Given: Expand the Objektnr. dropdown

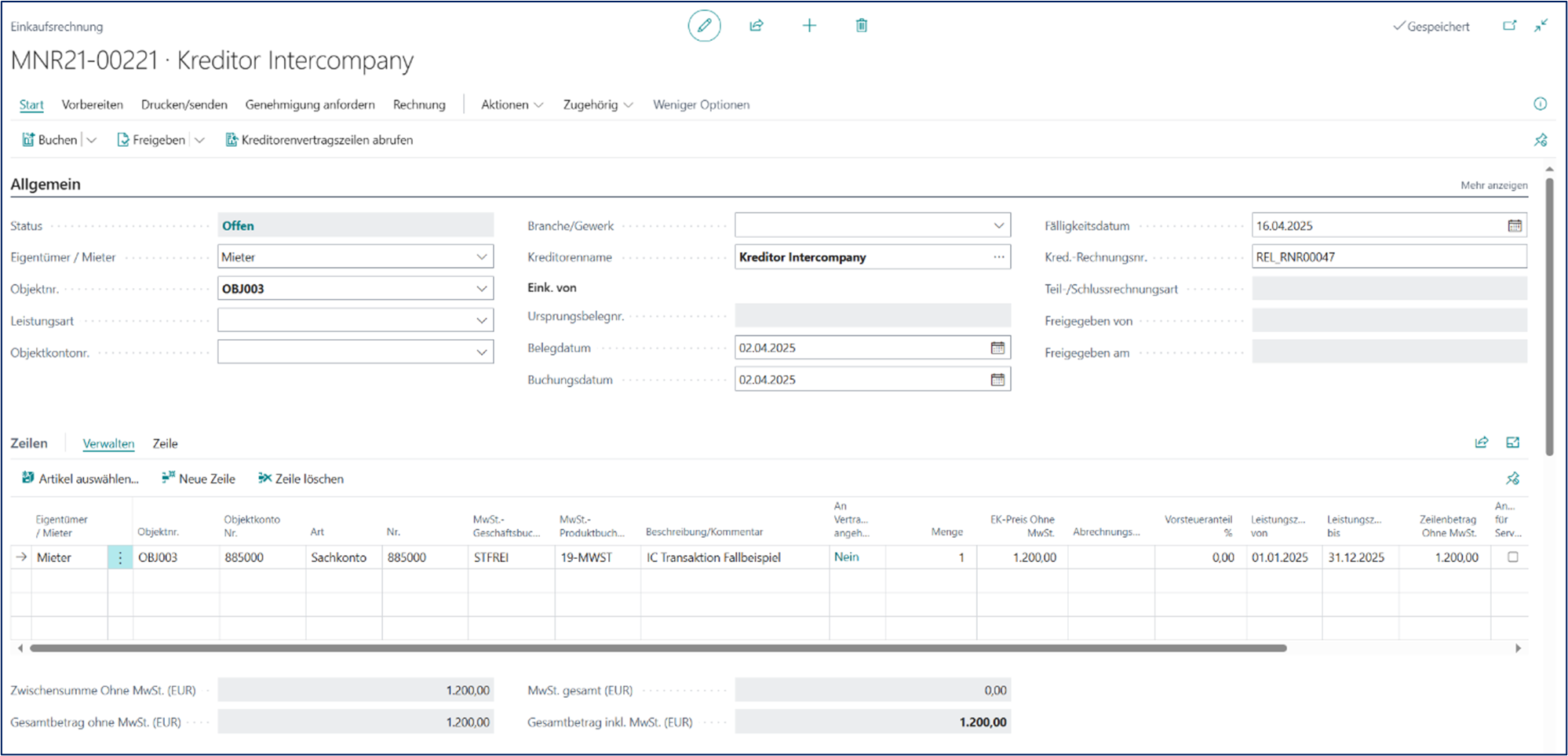Looking at the screenshot, I should pyautogui.click(x=481, y=289).
